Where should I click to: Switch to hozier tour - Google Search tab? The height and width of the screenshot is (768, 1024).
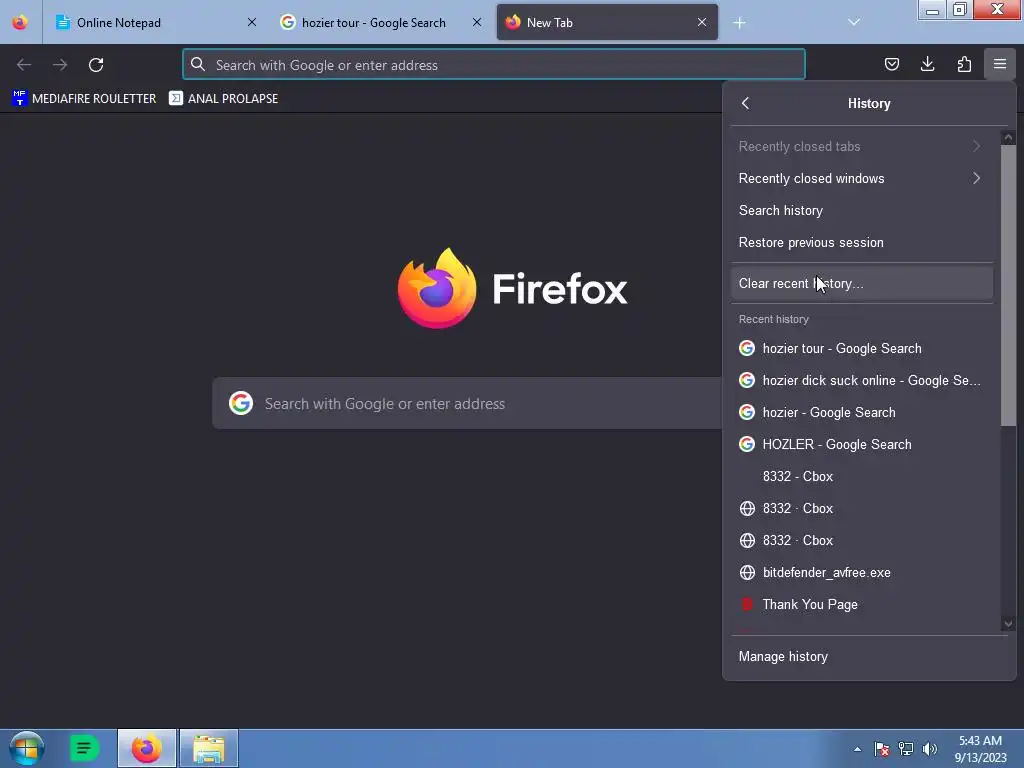click(381, 22)
